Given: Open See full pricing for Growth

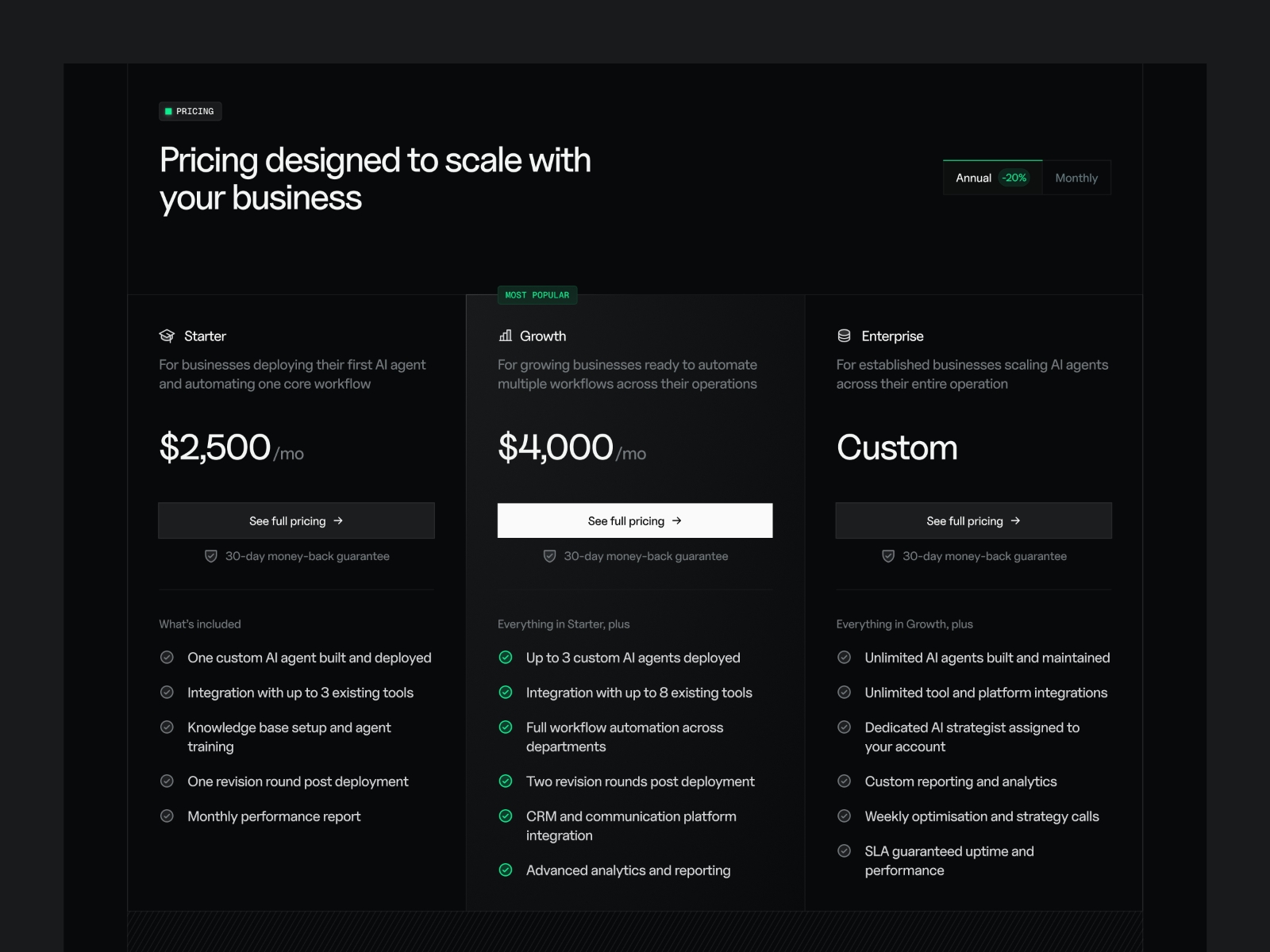Looking at the screenshot, I should coord(635,520).
